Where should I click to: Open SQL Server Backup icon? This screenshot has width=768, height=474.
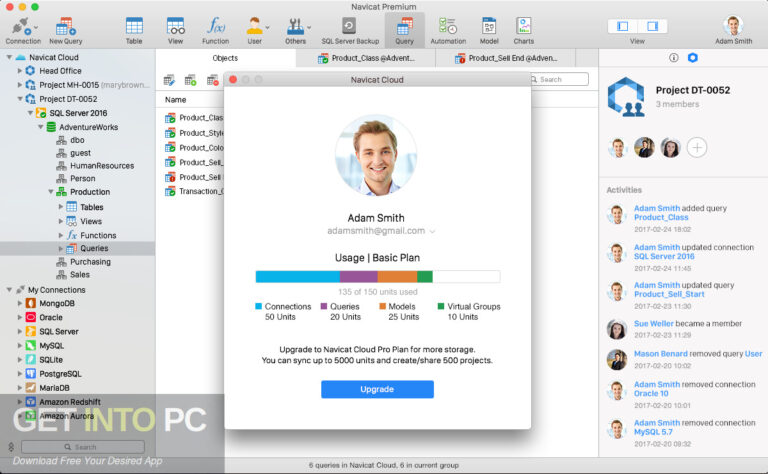tap(349, 25)
